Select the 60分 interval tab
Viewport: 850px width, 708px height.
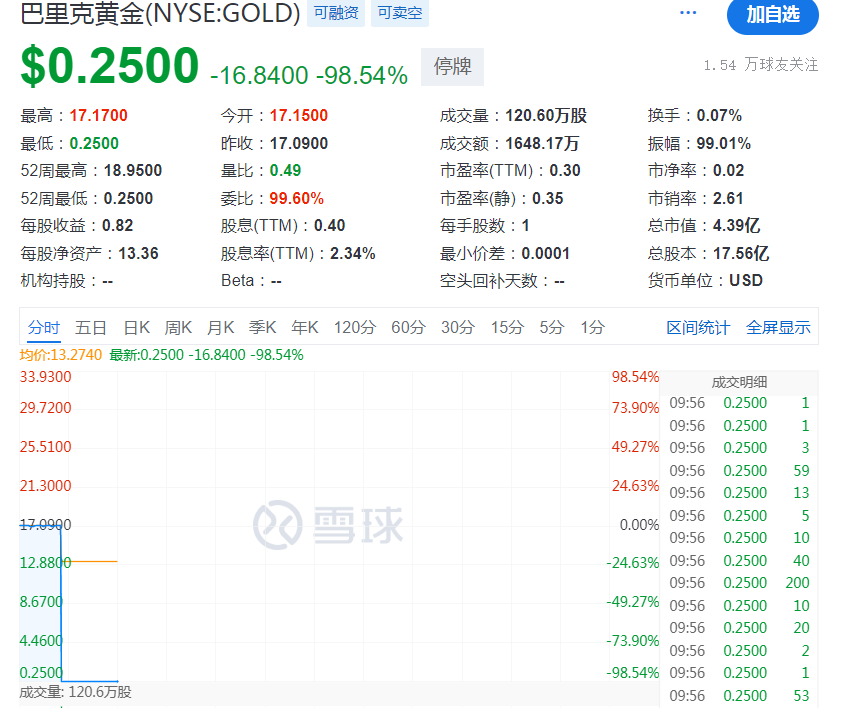(408, 327)
